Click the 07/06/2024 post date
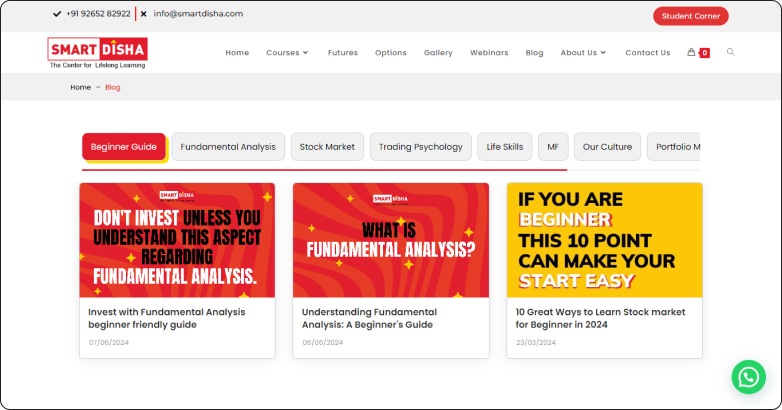Screen dimensions: 782x410 click(x=109, y=342)
